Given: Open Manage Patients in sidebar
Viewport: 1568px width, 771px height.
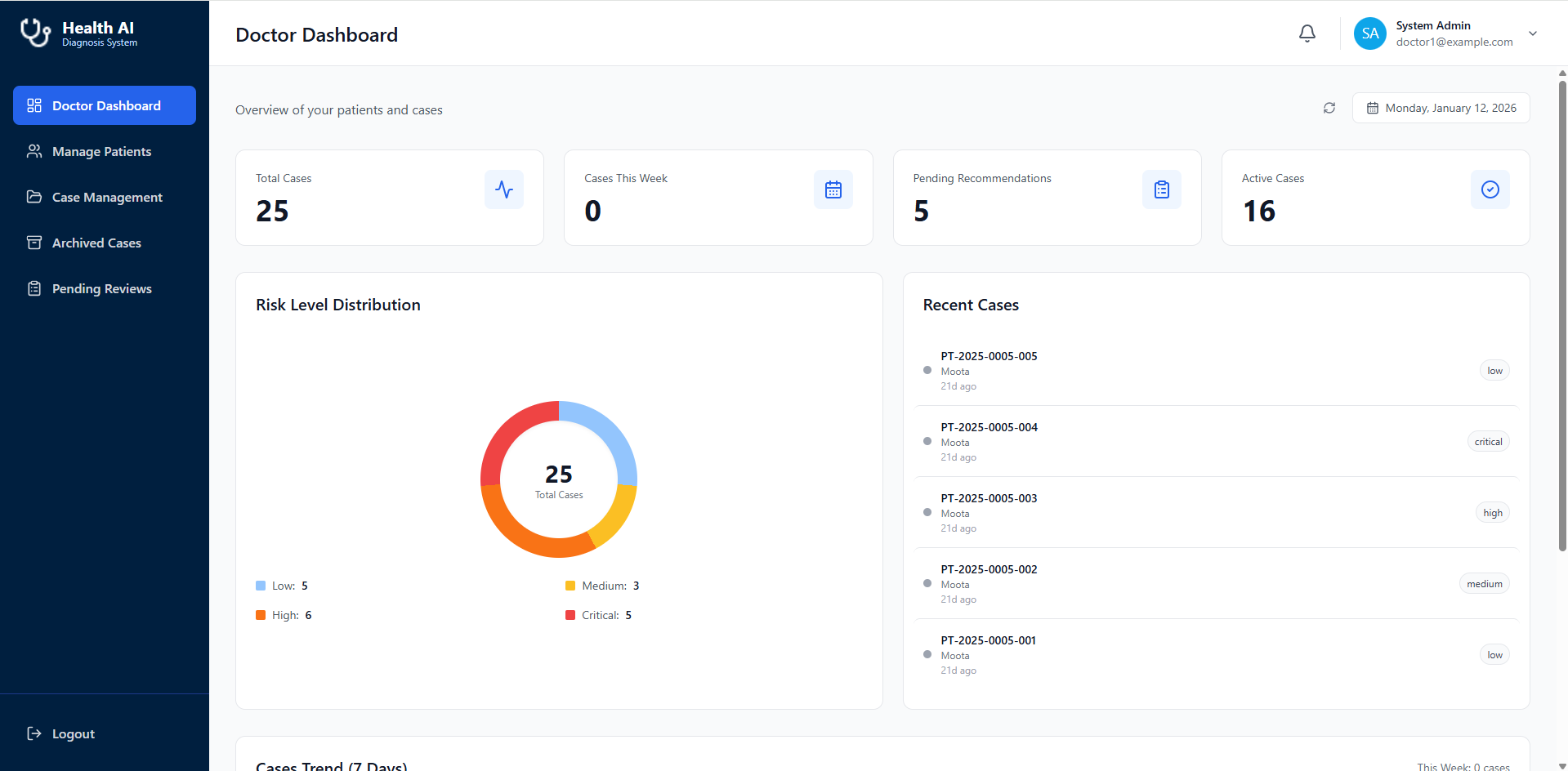Looking at the screenshot, I should click(x=105, y=151).
